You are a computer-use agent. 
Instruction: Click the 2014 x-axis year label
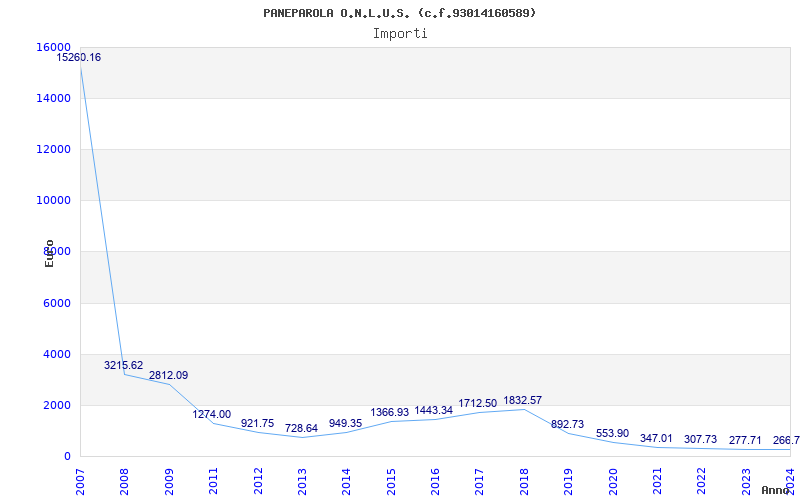point(346,481)
